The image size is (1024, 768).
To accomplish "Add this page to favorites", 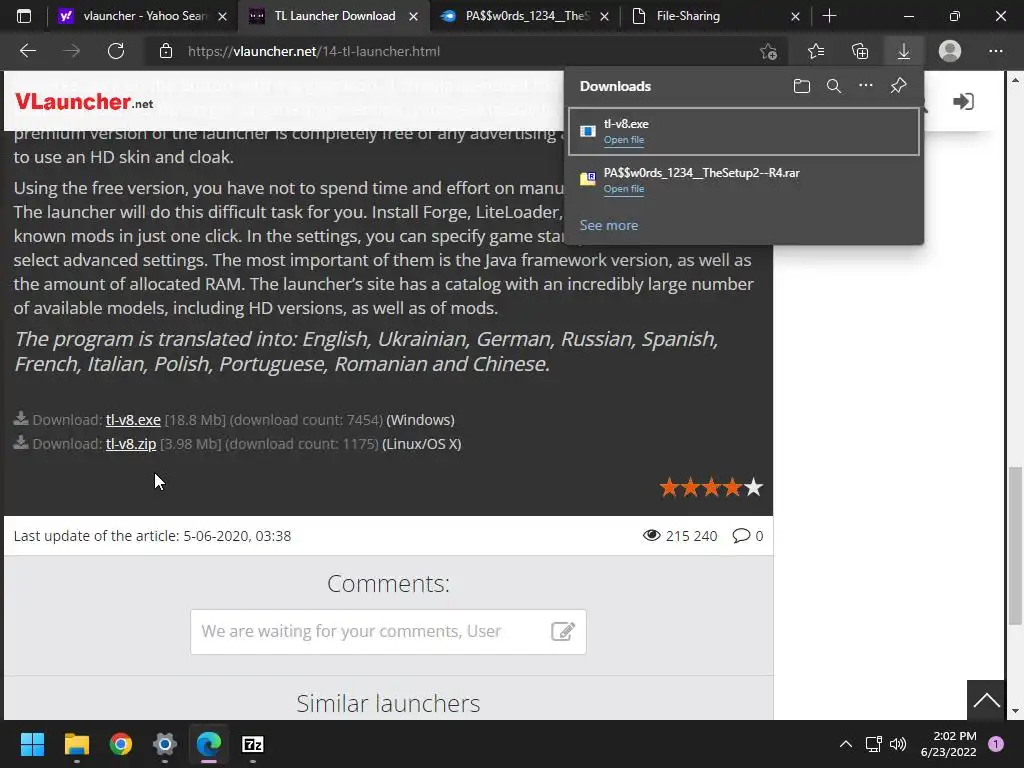I will 769,51.
